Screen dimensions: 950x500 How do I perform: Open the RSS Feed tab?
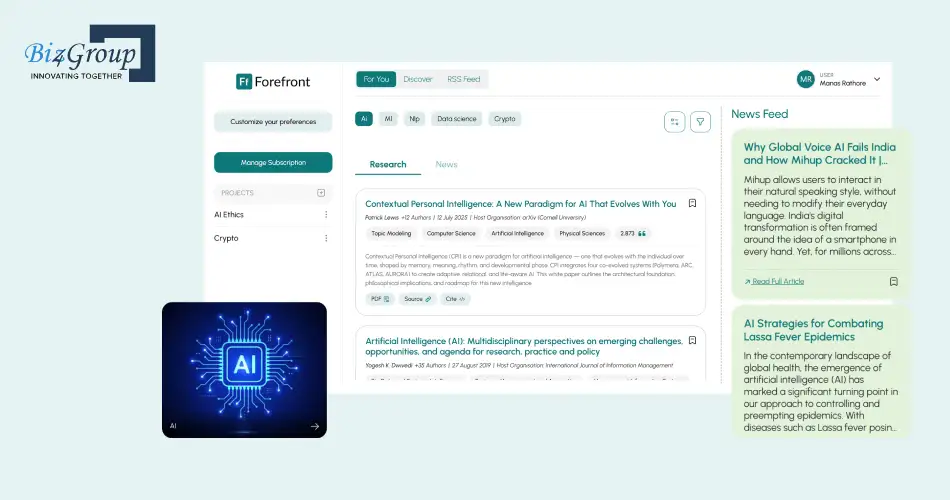pos(463,79)
